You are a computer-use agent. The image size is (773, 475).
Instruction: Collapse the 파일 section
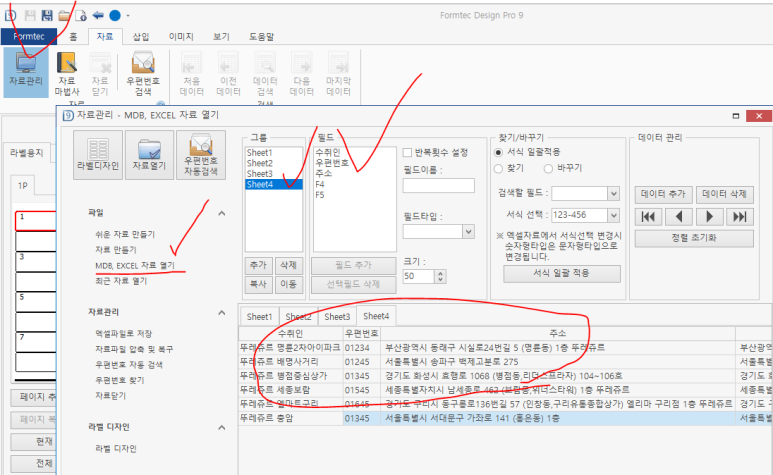click(x=222, y=213)
